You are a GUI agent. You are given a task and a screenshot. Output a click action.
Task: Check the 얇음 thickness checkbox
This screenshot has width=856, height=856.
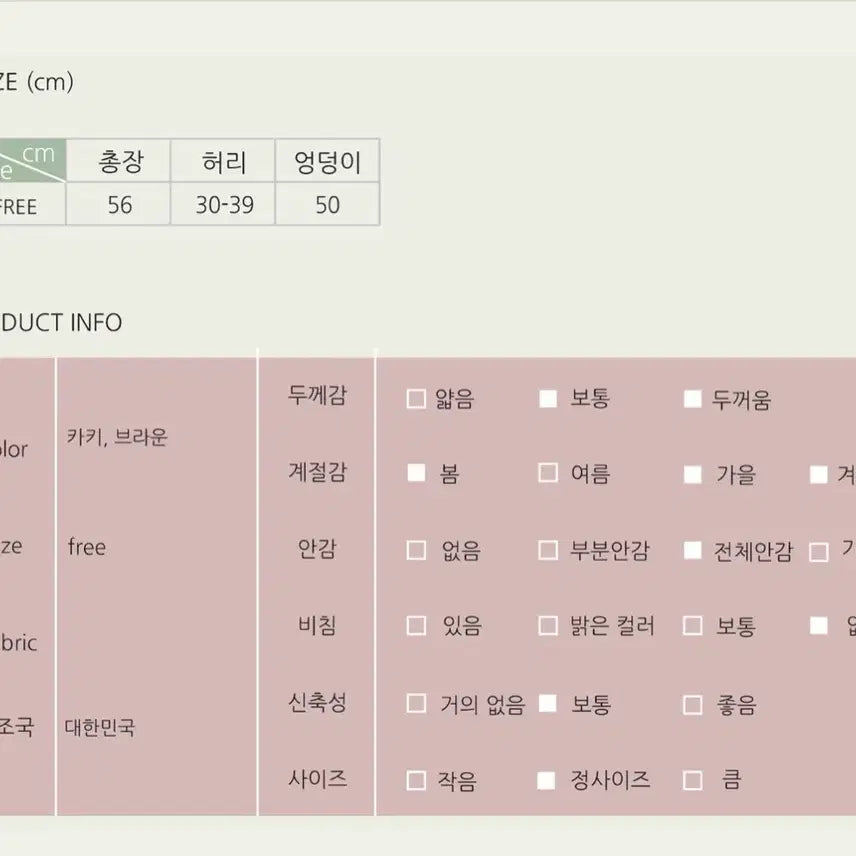[416, 399]
